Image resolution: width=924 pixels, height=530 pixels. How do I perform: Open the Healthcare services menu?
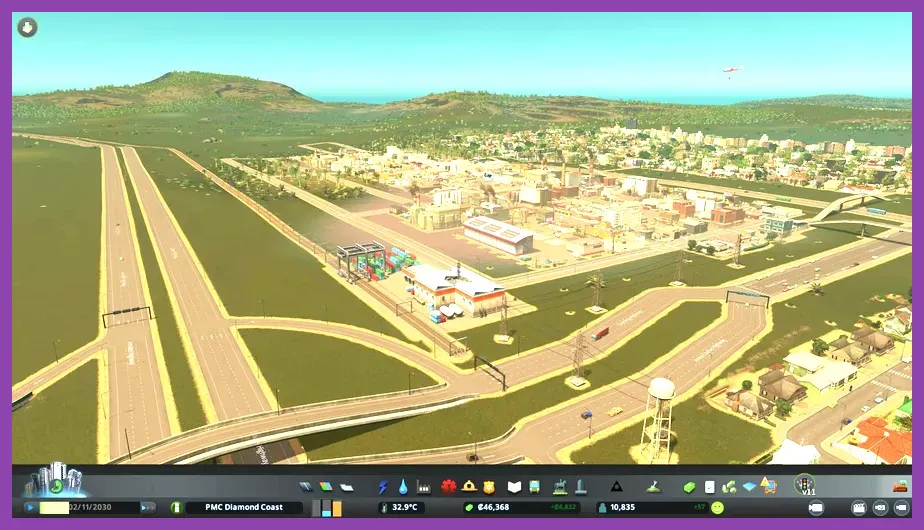pyautogui.click(x=449, y=487)
